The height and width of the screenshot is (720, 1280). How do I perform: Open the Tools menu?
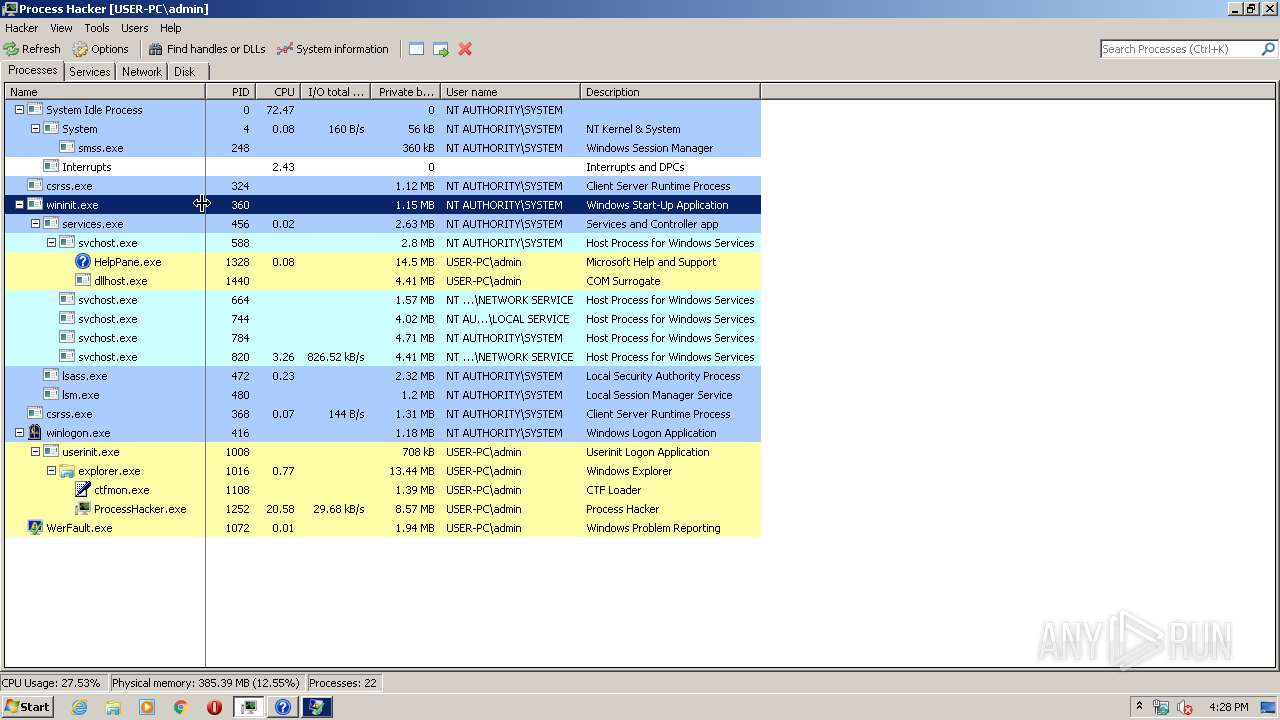[x=97, y=28]
